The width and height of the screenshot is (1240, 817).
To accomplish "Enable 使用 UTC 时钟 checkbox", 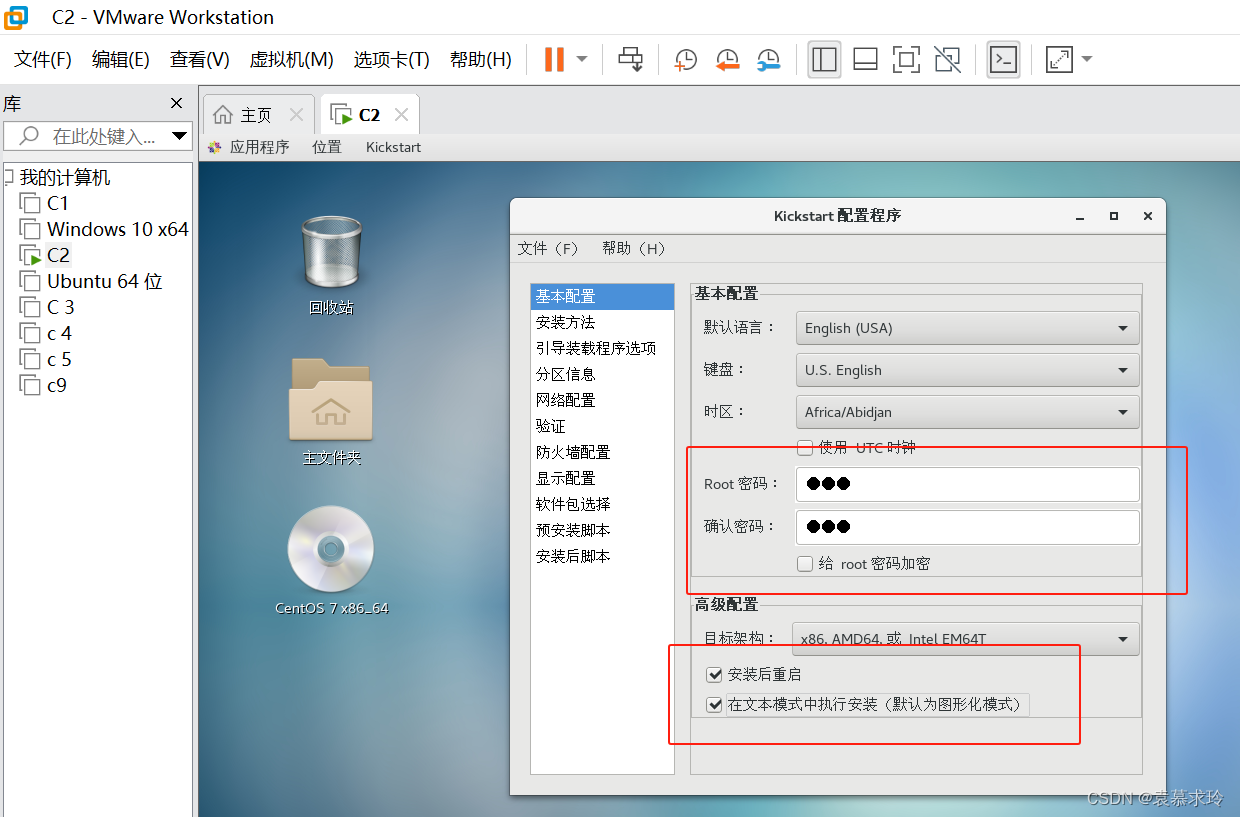I will tap(805, 448).
